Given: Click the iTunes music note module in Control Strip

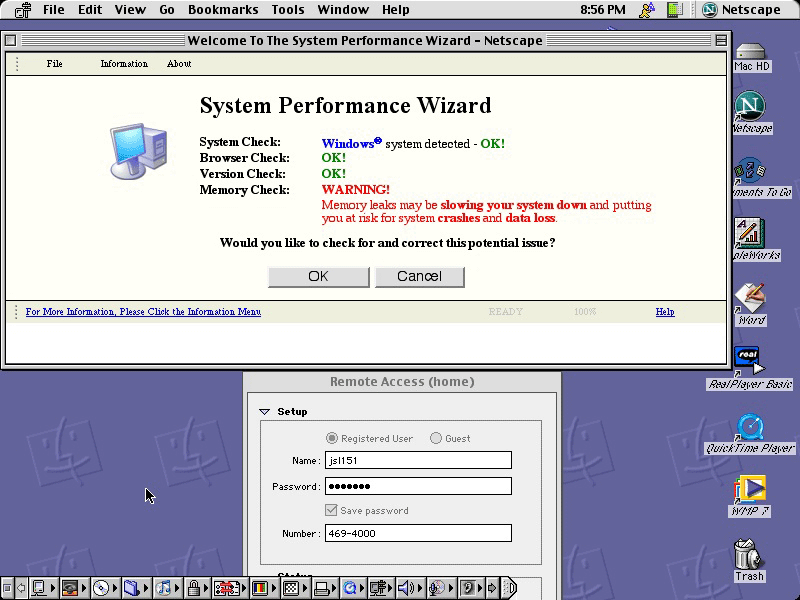Looking at the screenshot, I should (x=163, y=588).
